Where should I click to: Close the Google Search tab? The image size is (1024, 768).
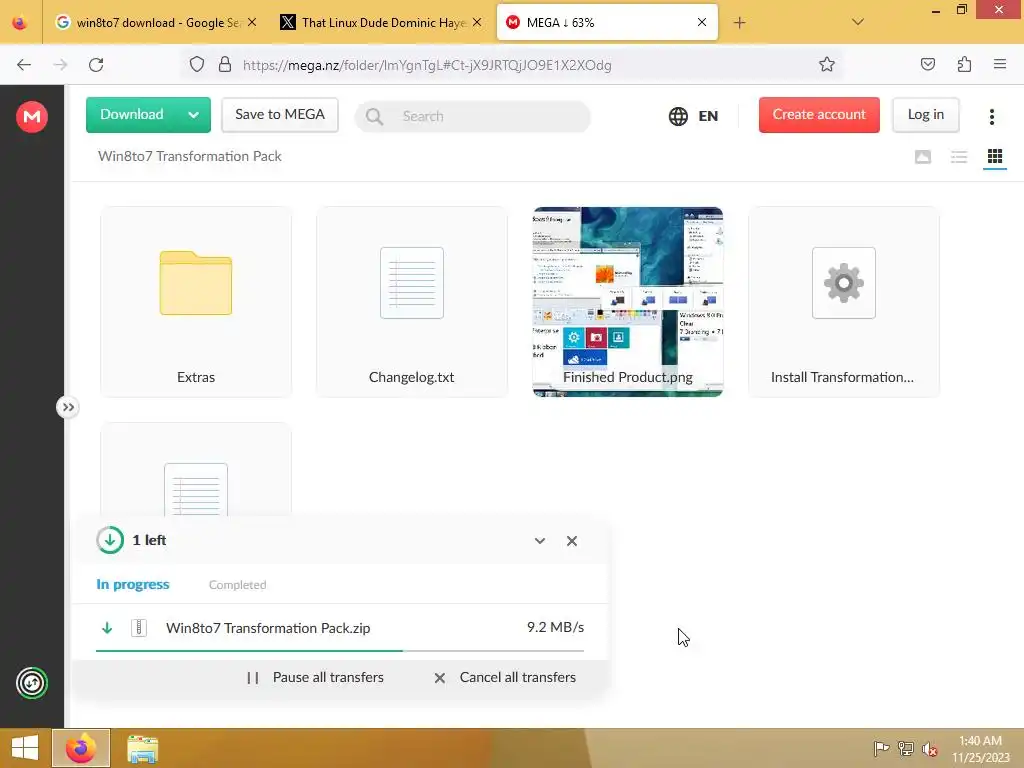252,22
